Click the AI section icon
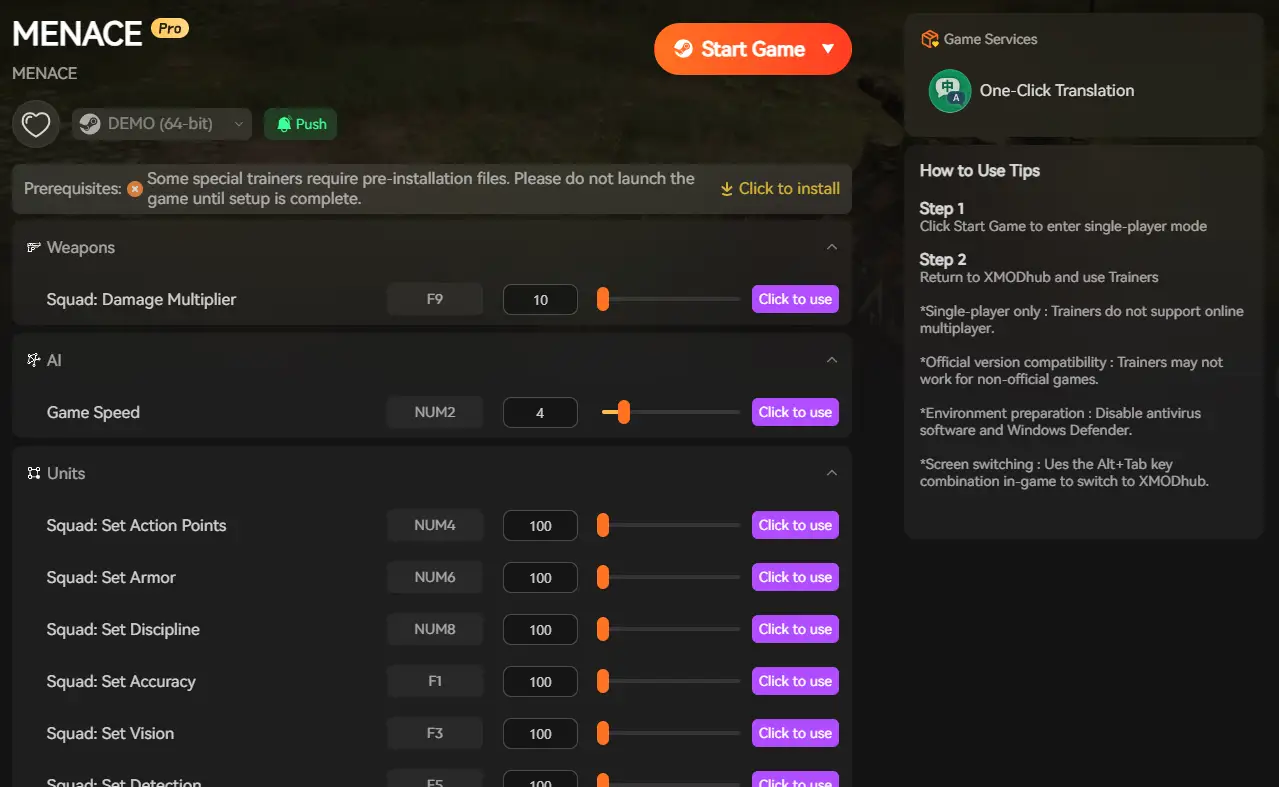 click(34, 360)
